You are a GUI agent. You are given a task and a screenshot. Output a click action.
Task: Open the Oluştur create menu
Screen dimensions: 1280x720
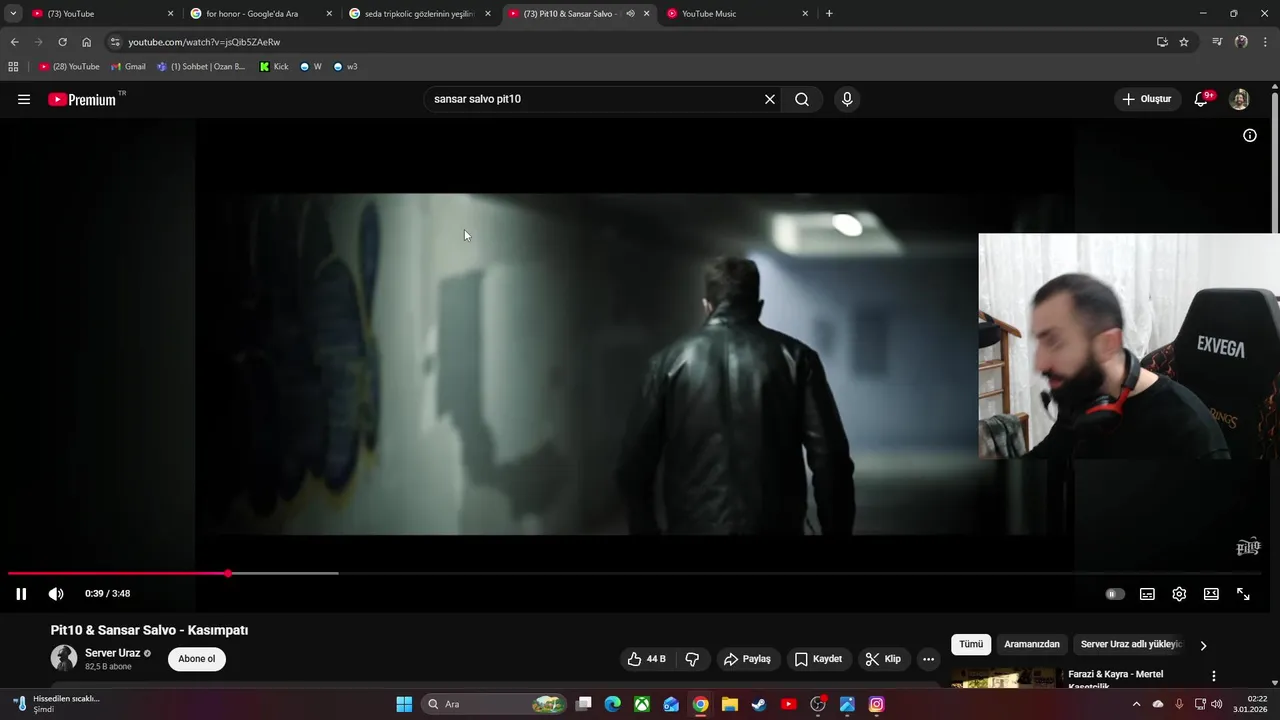click(x=1146, y=99)
